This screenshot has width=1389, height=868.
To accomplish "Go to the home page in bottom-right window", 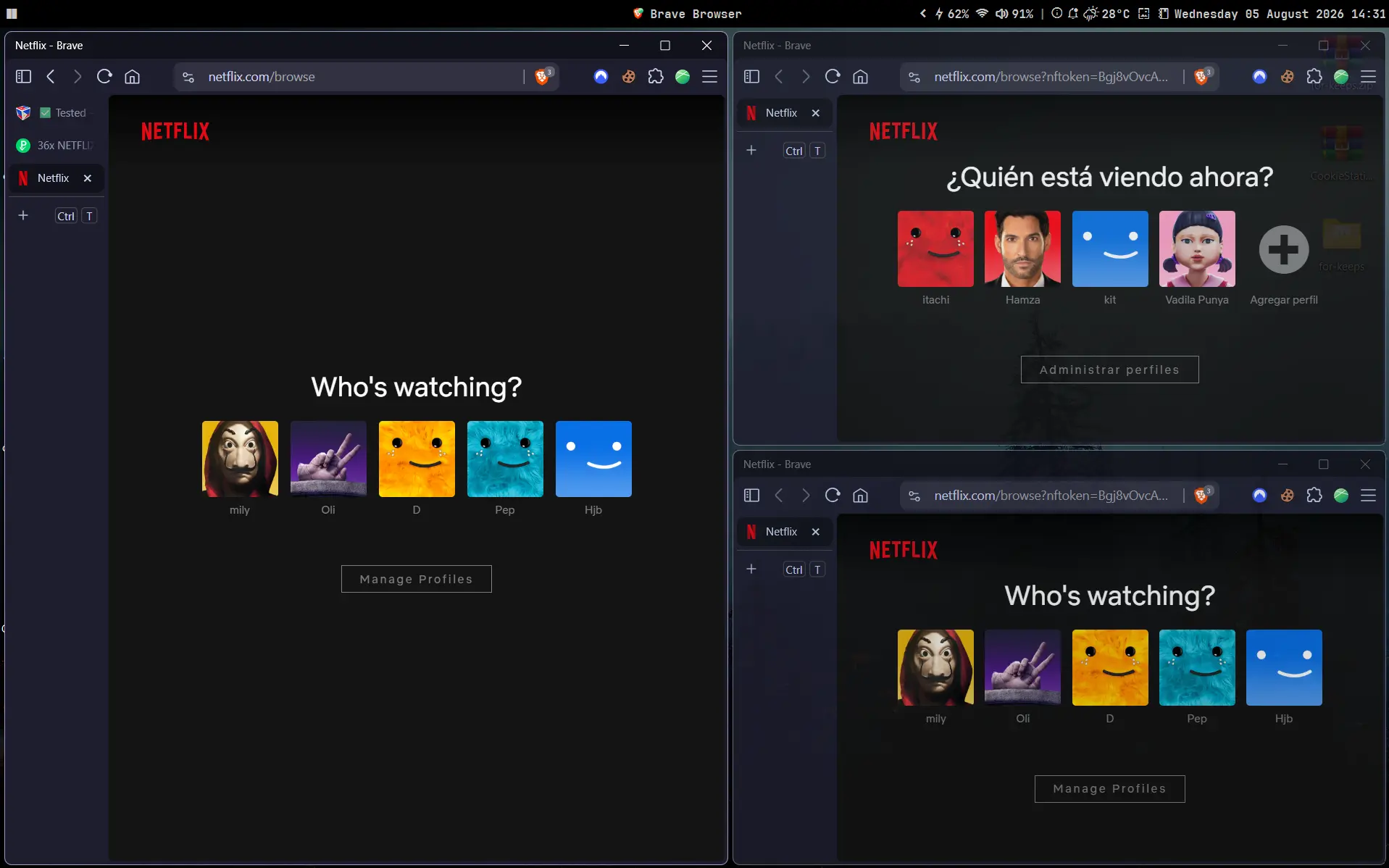I will coord(860,496).
